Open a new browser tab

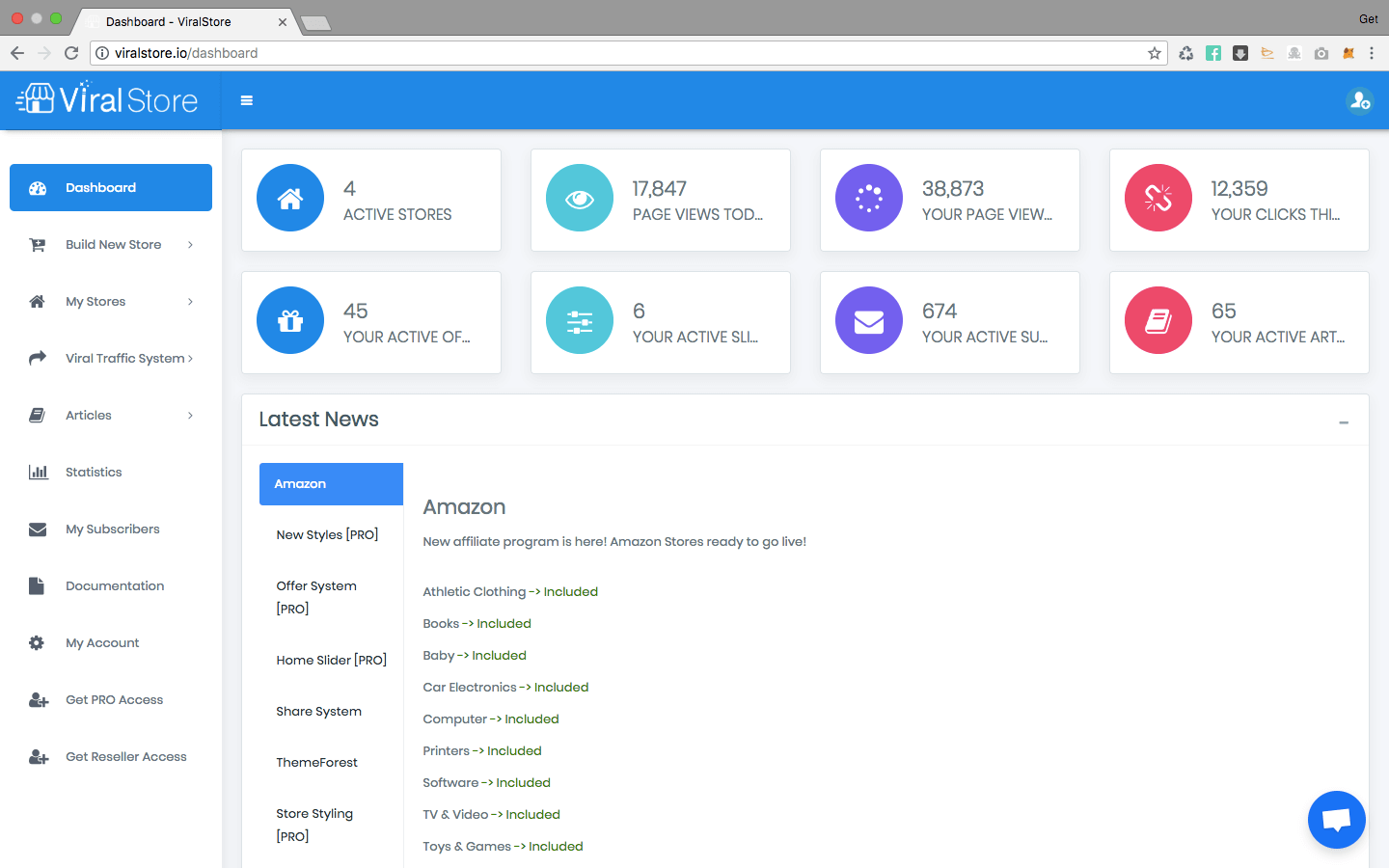click(316, 22)
